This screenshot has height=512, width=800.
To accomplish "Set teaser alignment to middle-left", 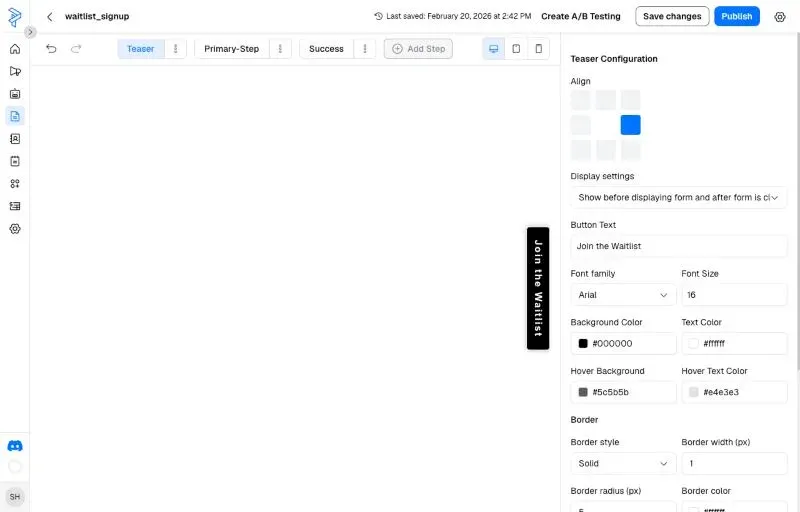I will pos(581,125).
